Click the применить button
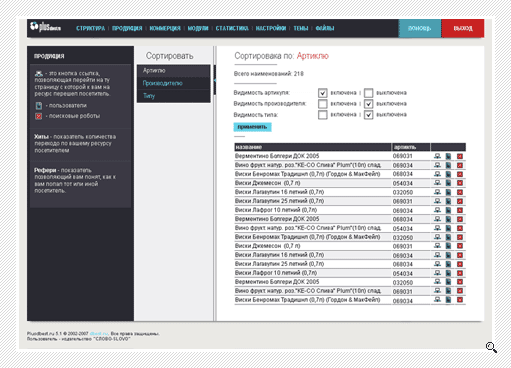The width and height of the screenshot is (511, 368). coord(252,127)
